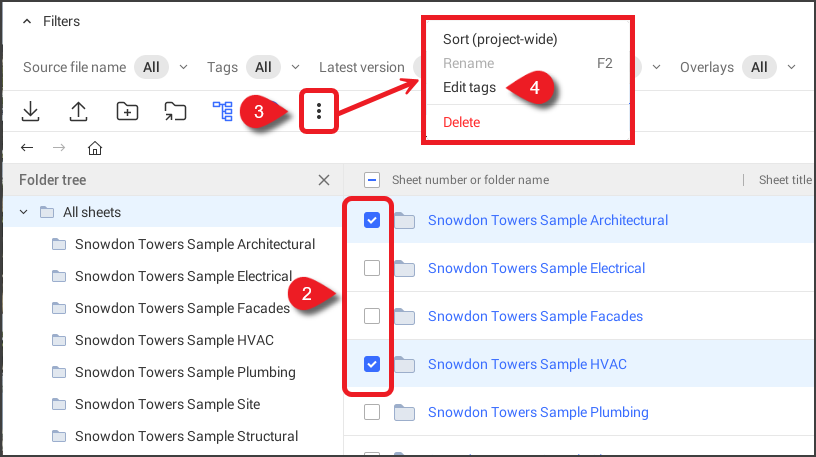Image resolution: width=816 pixels, height=457 pixels.
Task: Click the move to folder icon
Action: tap(175, 111)
